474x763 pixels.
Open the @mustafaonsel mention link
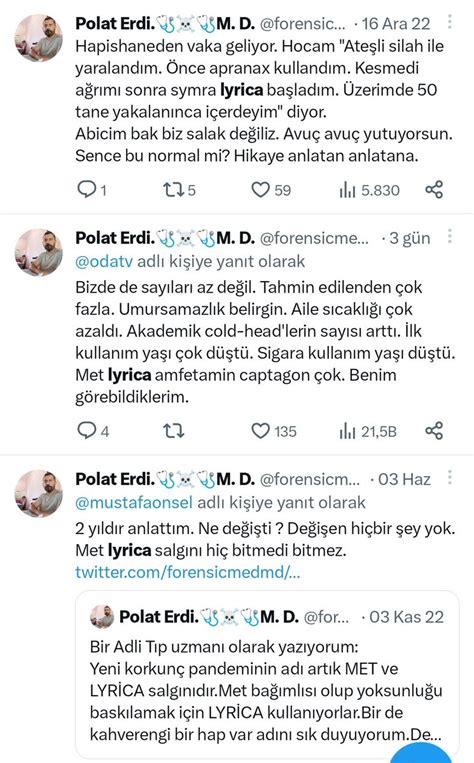tap(134, 502)
